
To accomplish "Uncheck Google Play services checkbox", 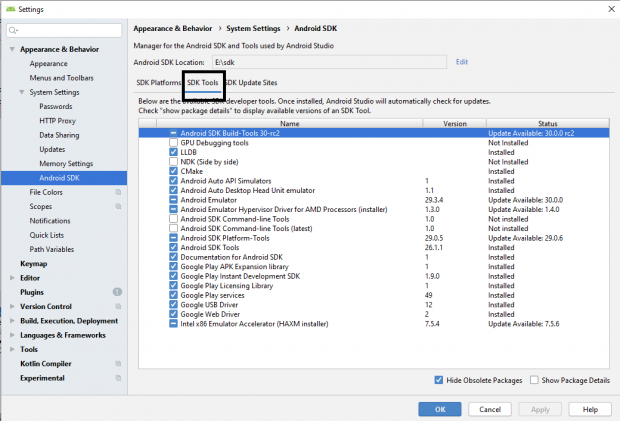I will tap(173, 295).
